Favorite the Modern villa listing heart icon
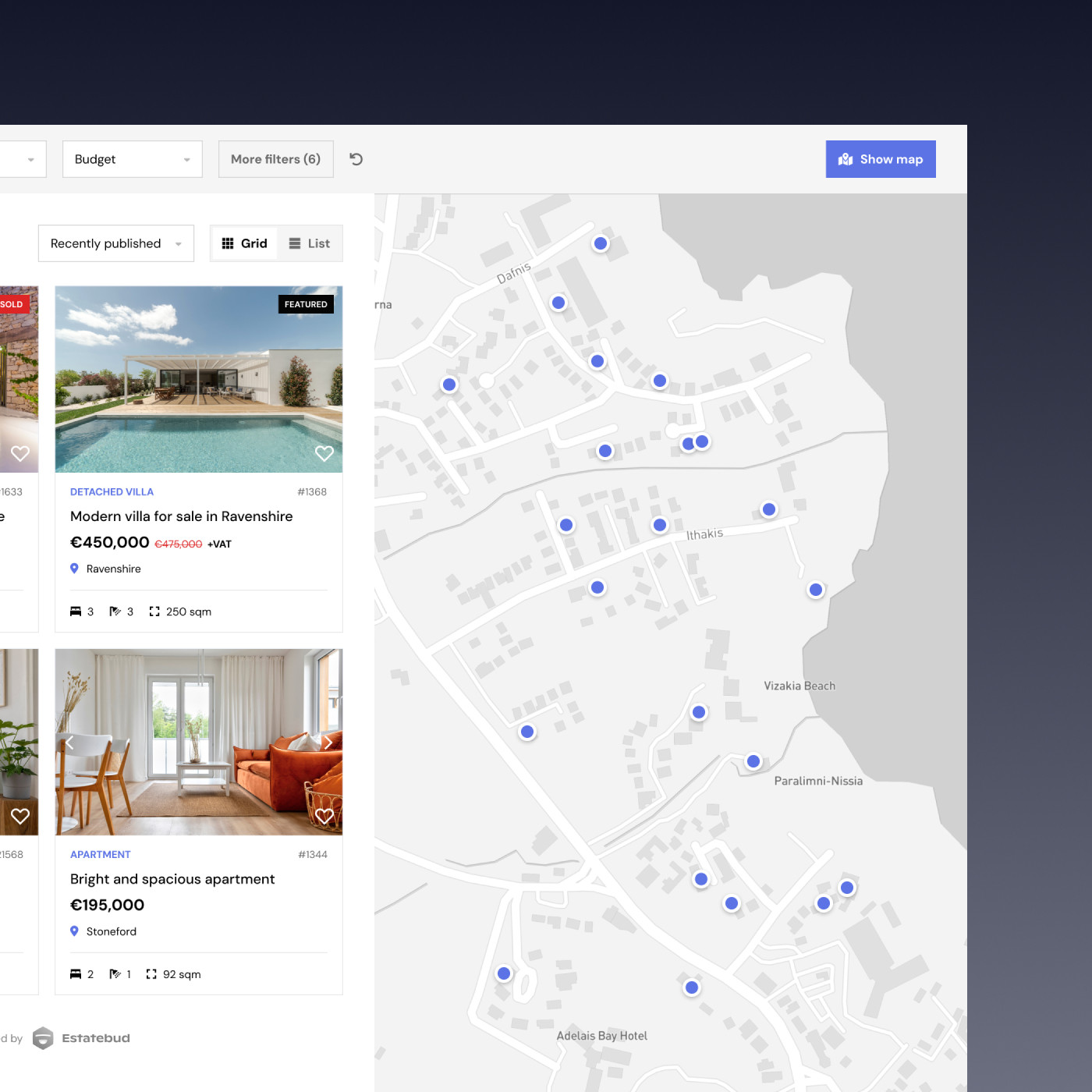The width and height of the screenshot is (1092, 1092). coord(324,453)
